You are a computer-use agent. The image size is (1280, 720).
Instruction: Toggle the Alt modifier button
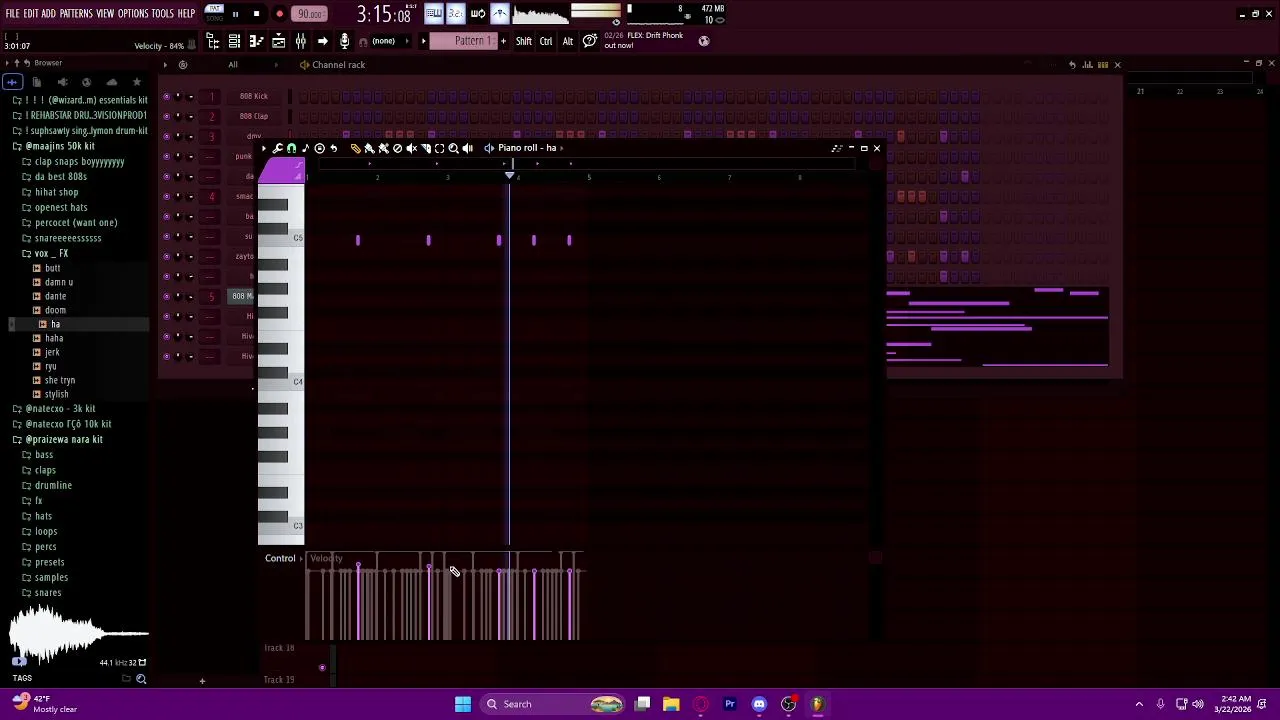pos(568,41)
